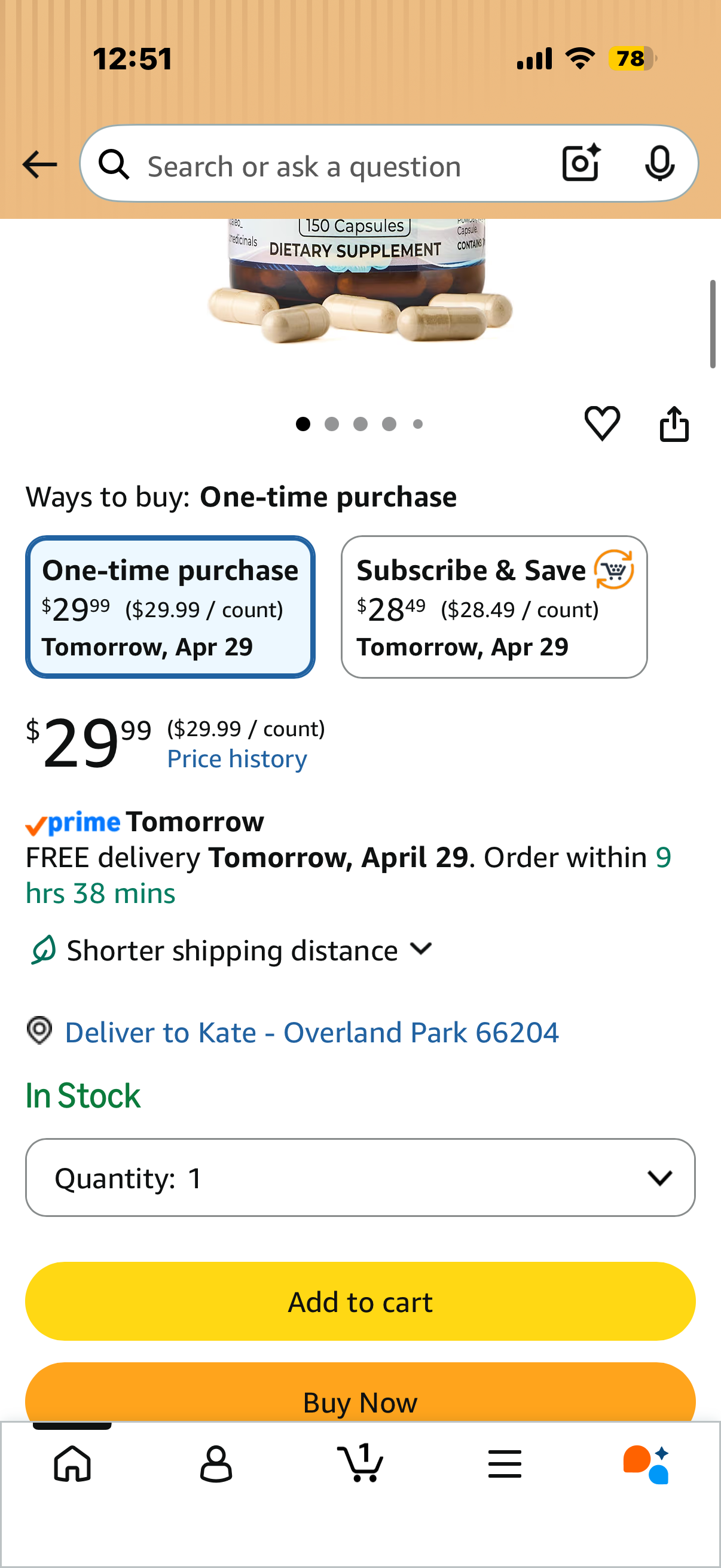Open the Price history link

[x=237, y=759]
